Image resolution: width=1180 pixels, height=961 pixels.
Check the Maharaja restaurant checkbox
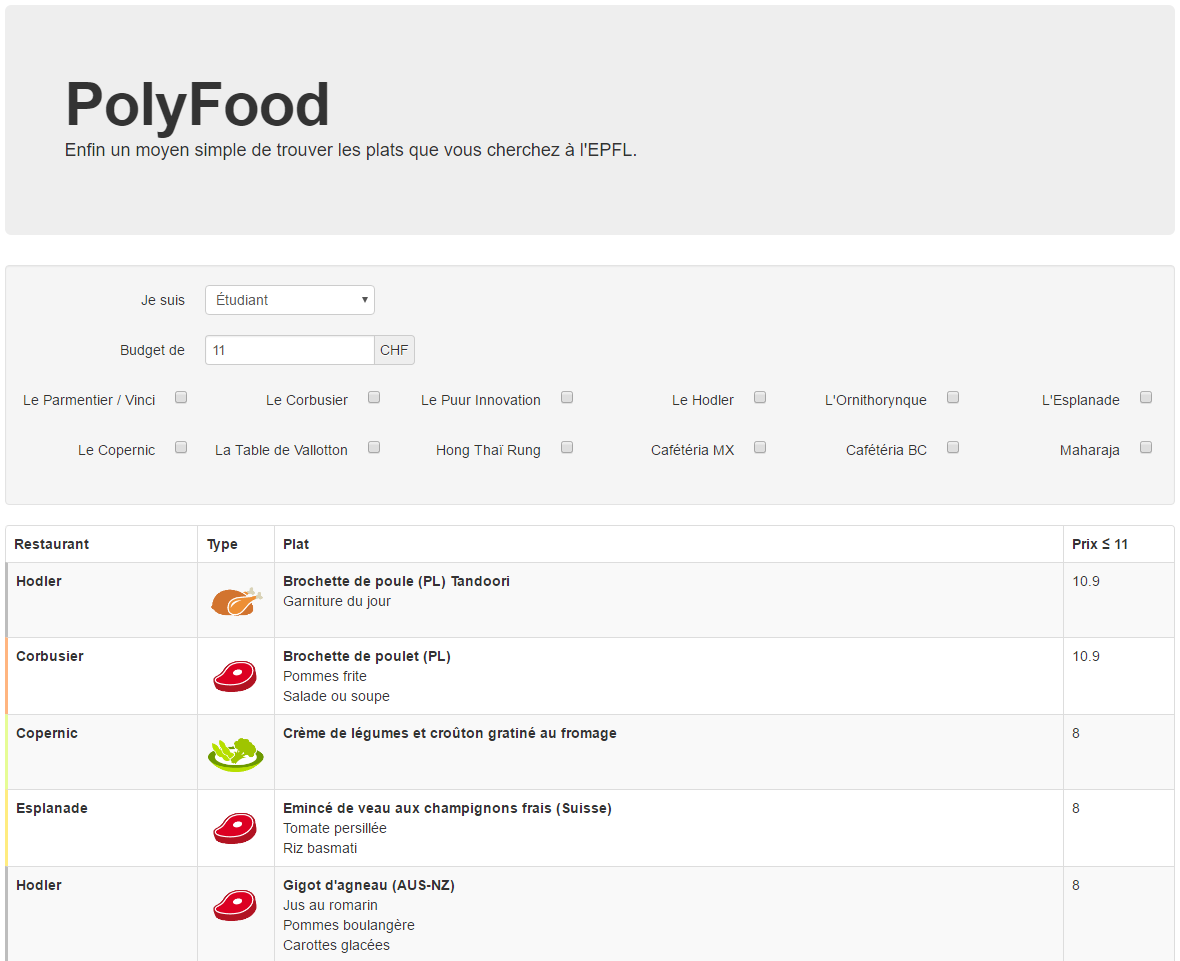click(1146, 447)
